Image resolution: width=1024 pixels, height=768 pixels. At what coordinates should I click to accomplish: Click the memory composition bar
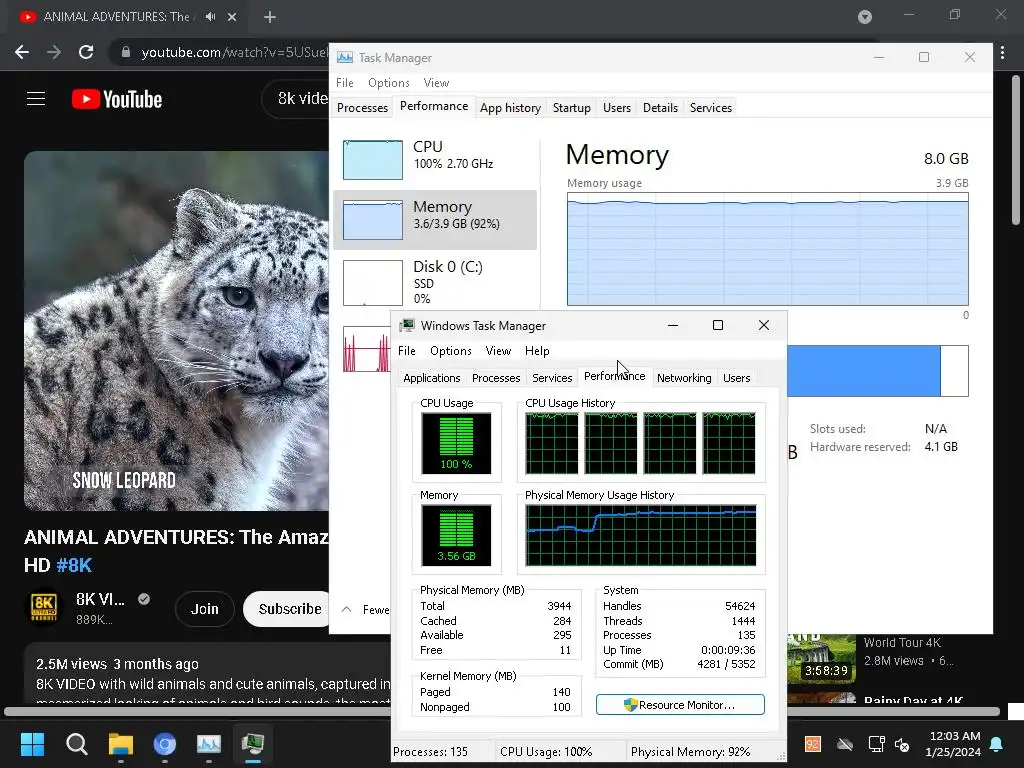877,371
